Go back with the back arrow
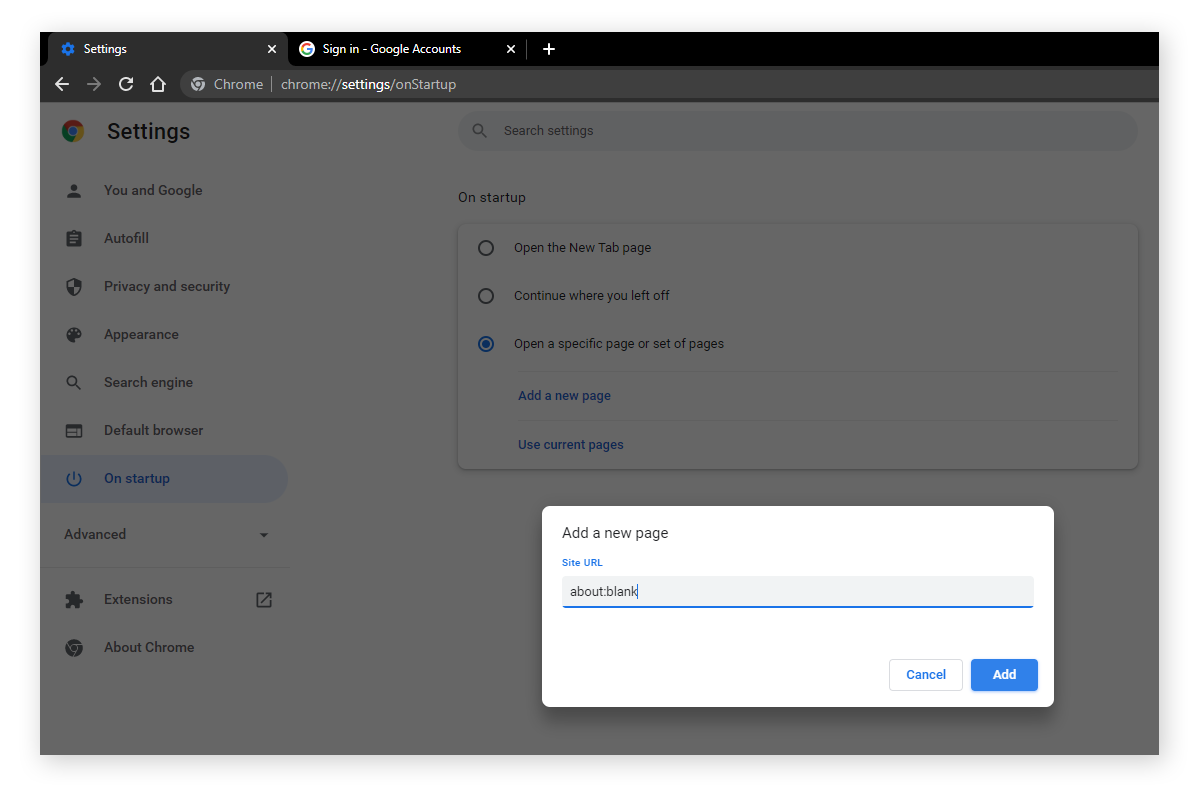1201x796 pixels. [x=62, y=84]
